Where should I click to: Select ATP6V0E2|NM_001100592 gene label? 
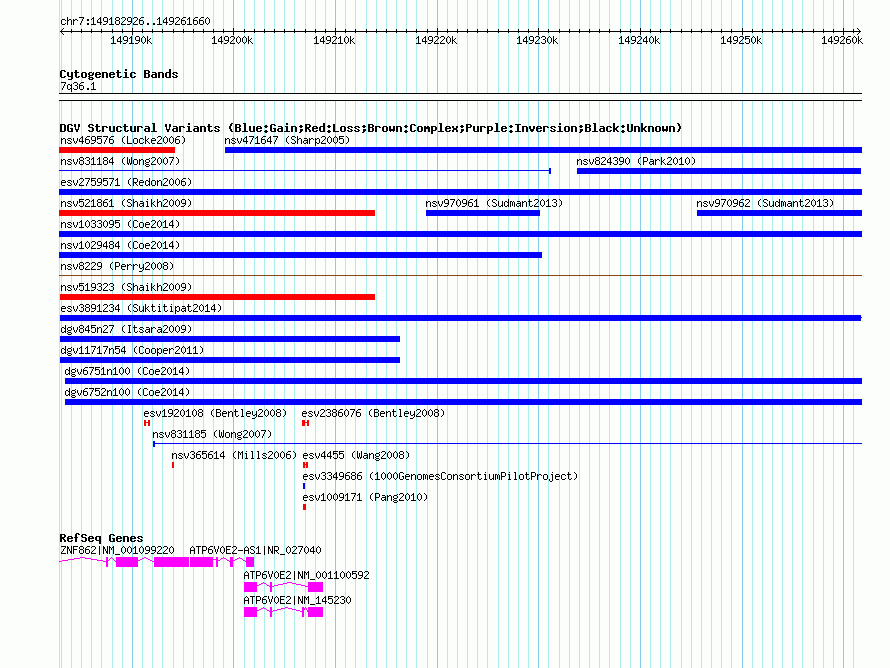pyautogui.click(x=307, y=575)
